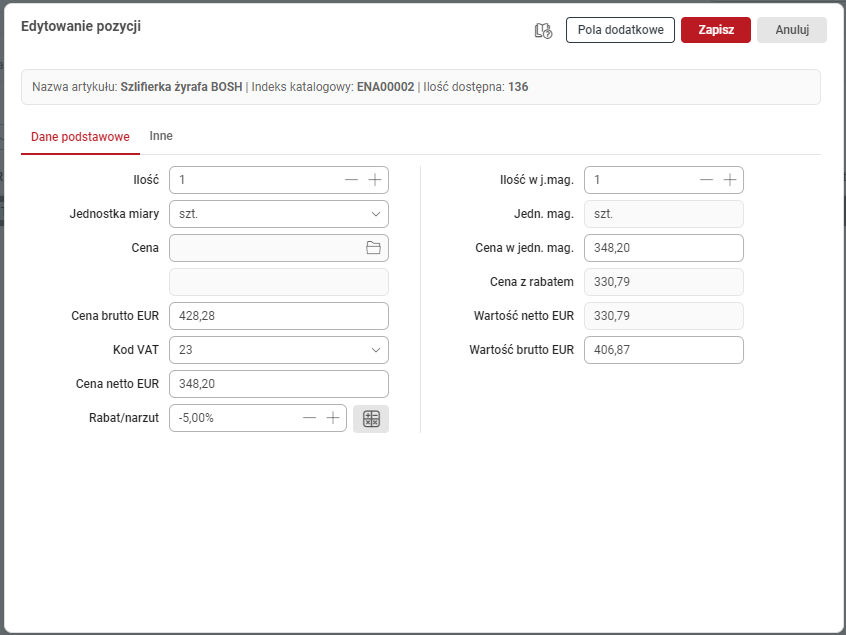Viewport: 846px width, 635px height.
Task: Edit the Wartość brutto EUR field
Action: click(x=664, y=350)
